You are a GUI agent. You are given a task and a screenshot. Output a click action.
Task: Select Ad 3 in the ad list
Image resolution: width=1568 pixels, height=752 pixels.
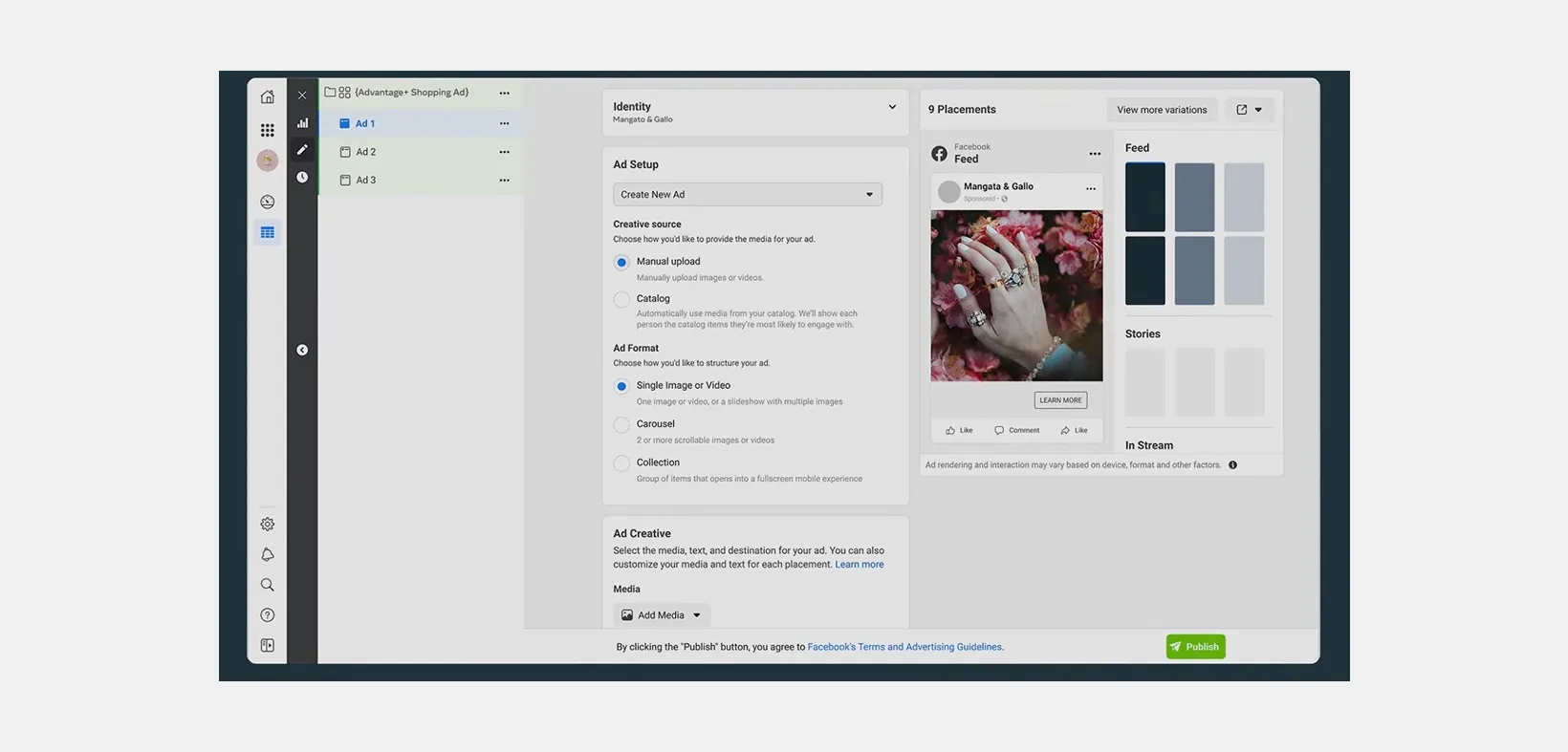(422, 180)
